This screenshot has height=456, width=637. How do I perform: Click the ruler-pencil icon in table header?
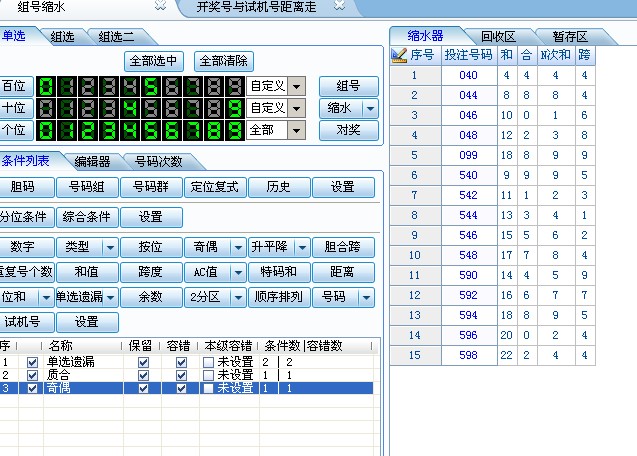(x=400, y=54)
